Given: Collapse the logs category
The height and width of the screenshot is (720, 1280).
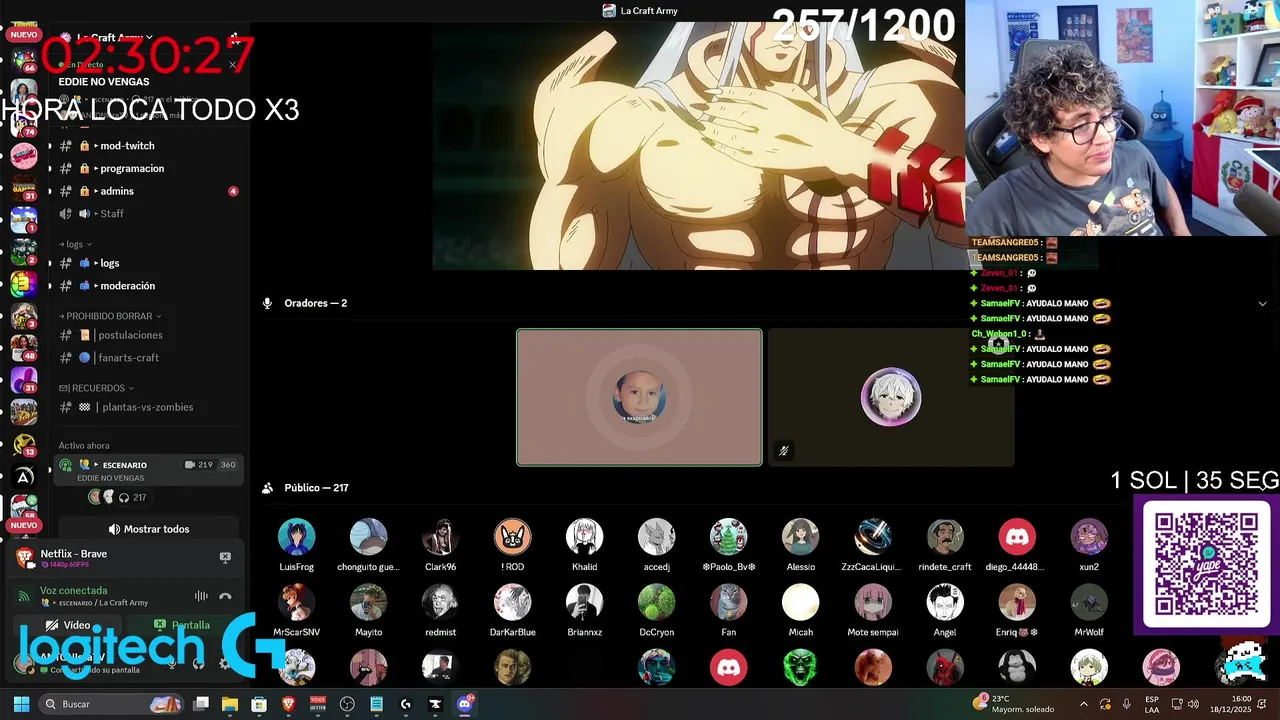Looking at the screenshot, I should [x=75, y=245].
